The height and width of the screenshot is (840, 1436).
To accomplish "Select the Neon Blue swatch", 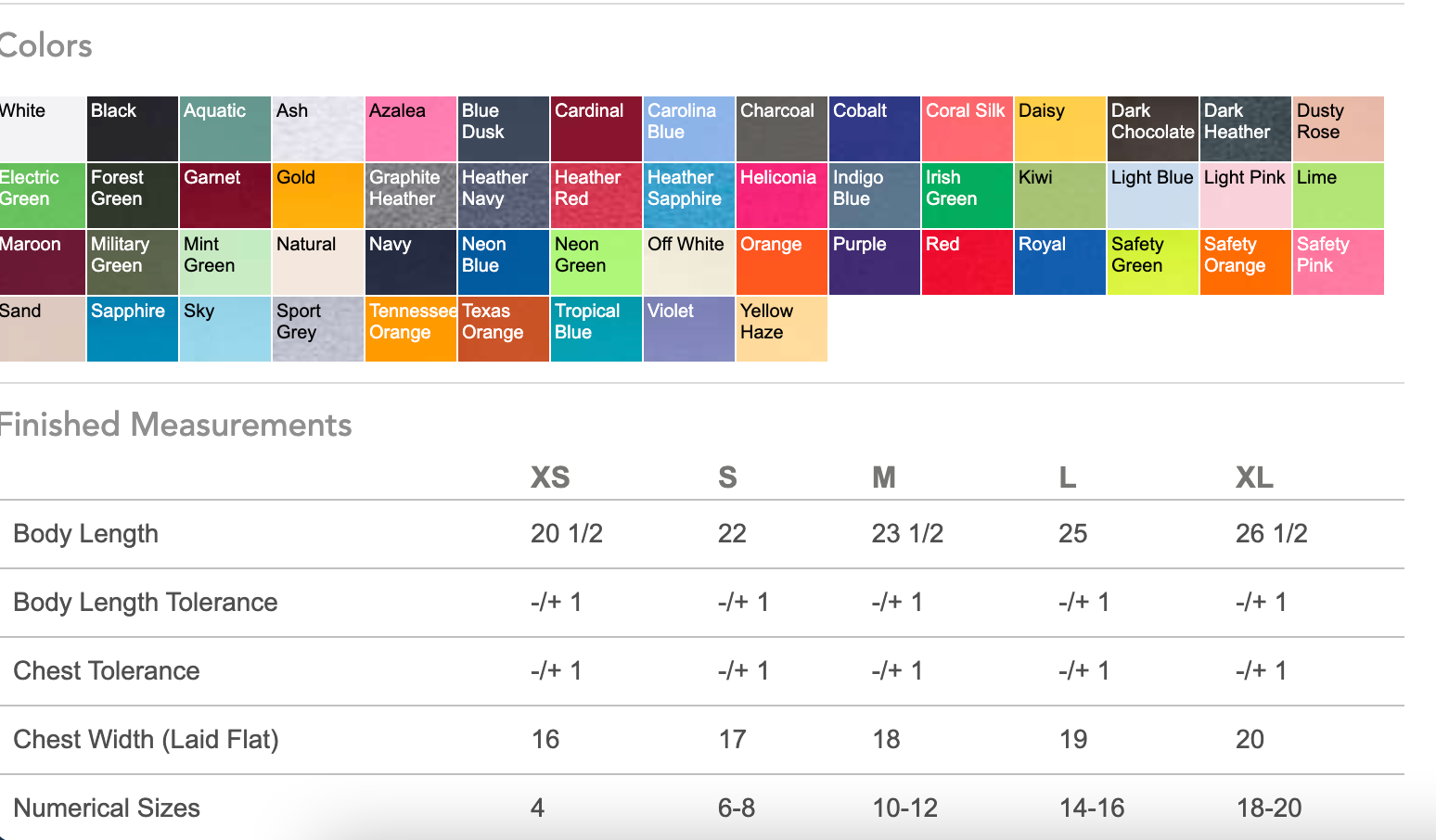I will tap(504, 262).
